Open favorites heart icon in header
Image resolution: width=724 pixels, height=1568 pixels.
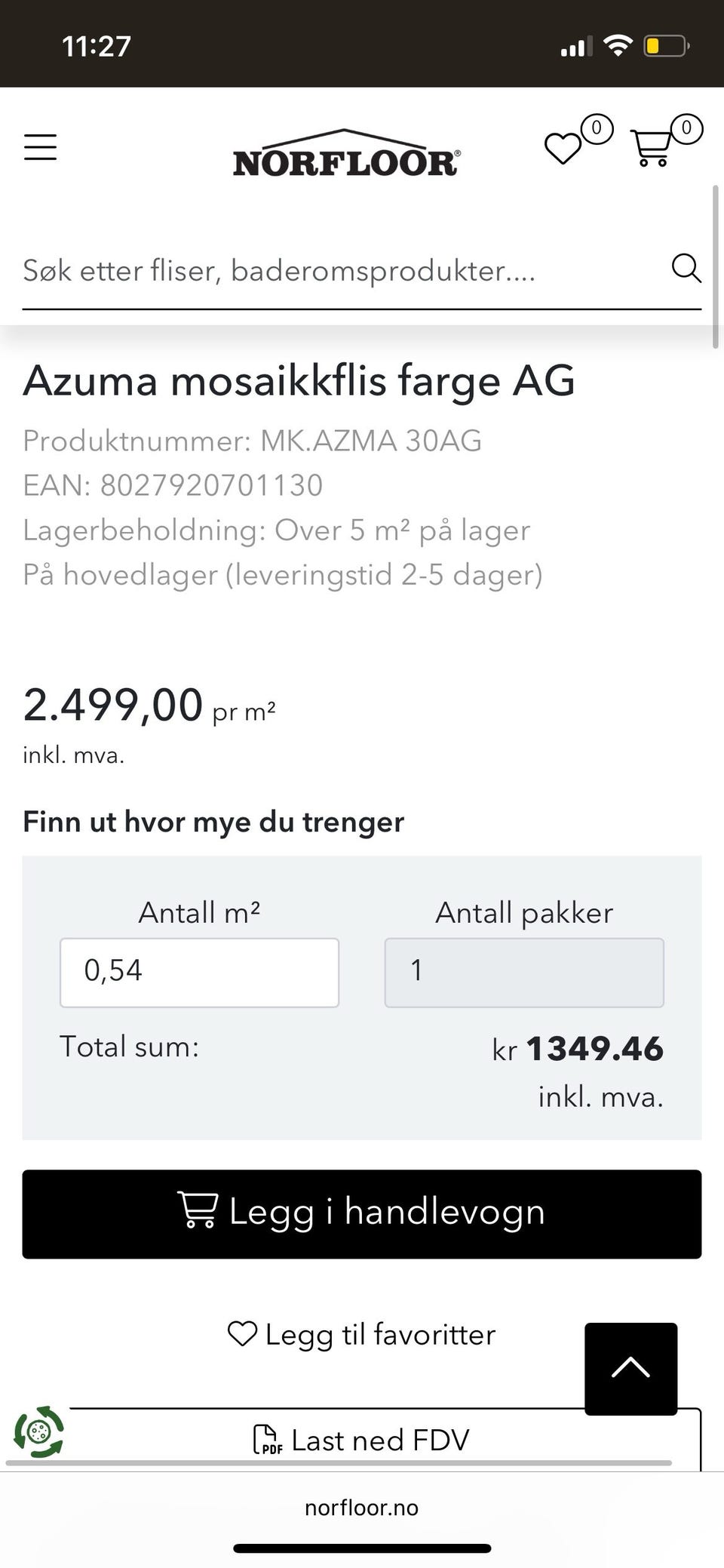(x=563, y=148)
